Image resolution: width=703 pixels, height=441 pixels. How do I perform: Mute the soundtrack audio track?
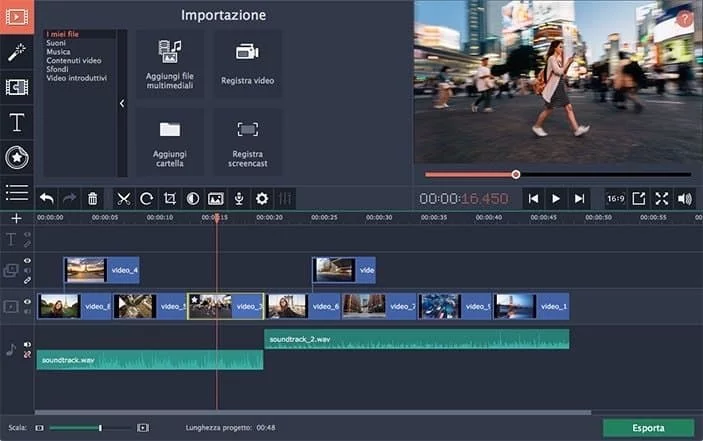pos(27,345)
